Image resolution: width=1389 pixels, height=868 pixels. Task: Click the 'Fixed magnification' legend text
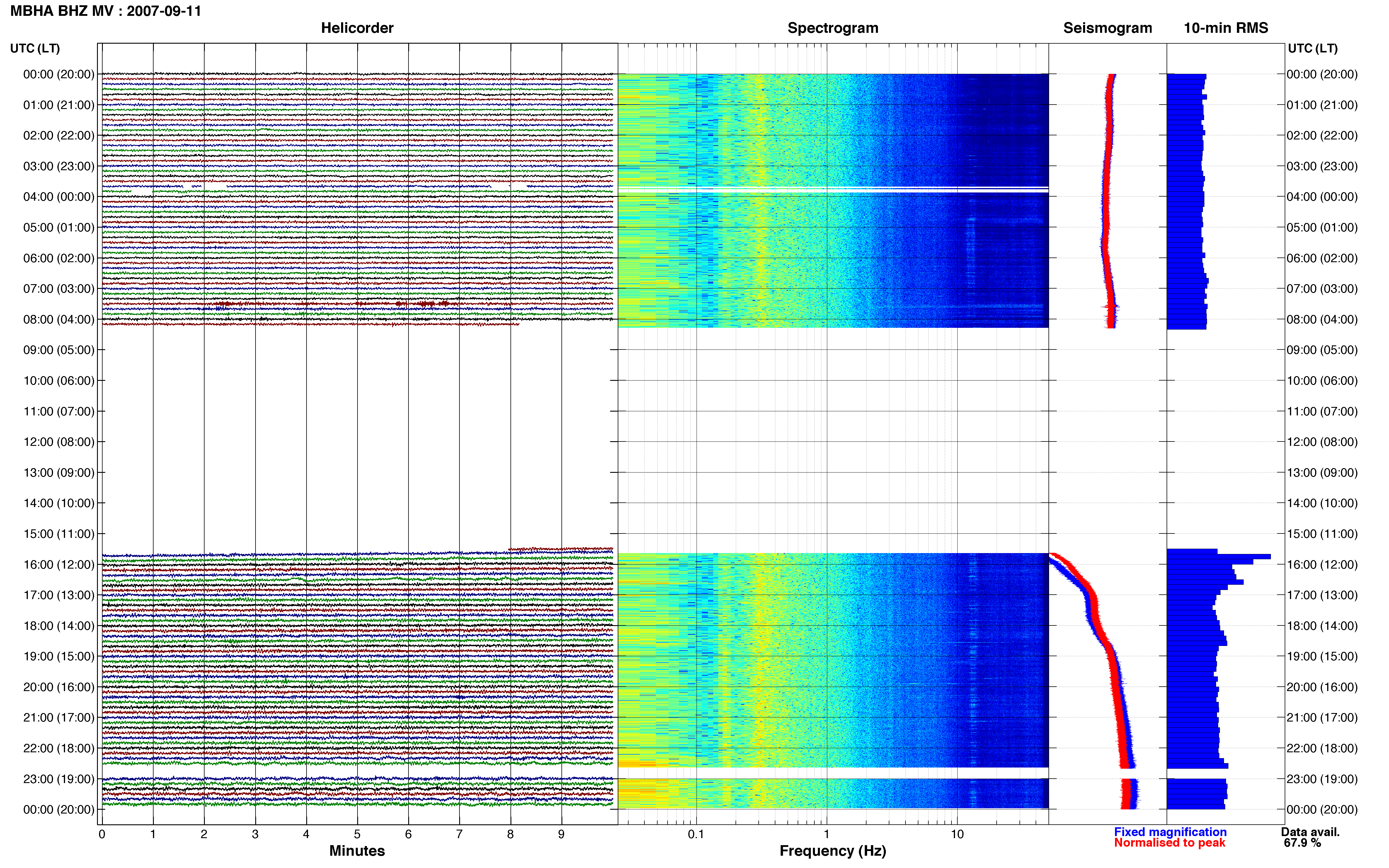point(1170,832)
